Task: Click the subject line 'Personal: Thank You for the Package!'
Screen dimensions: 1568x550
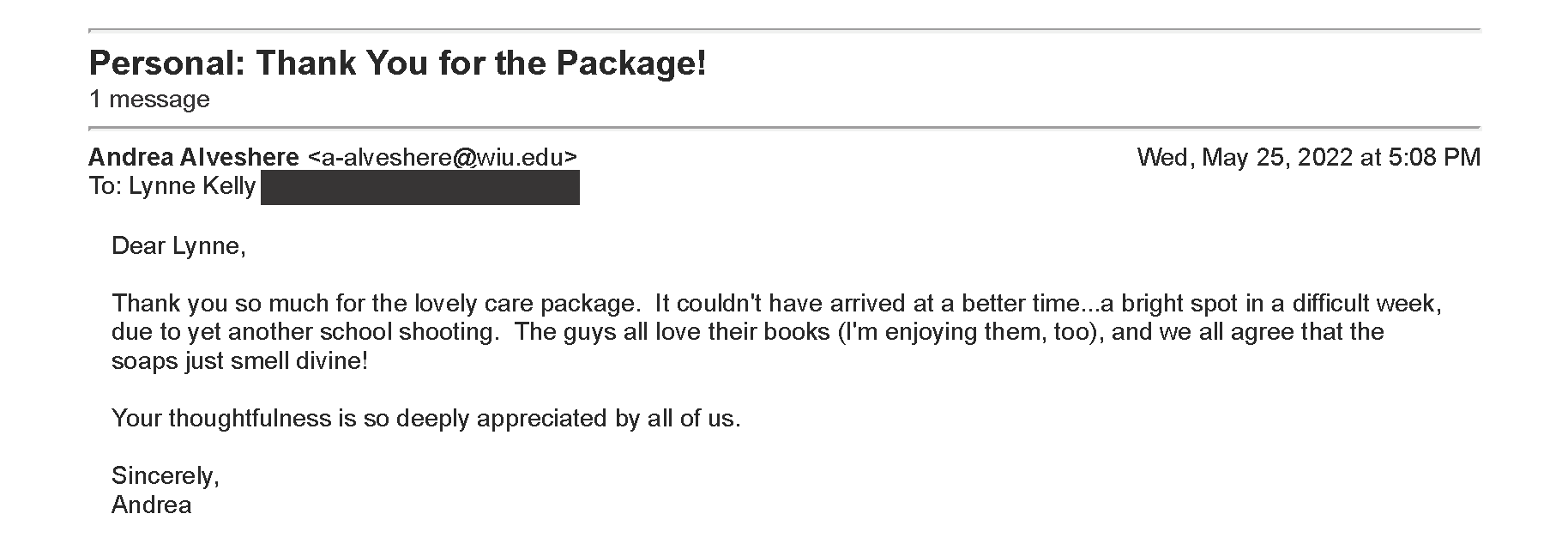Action: point(398,63)
